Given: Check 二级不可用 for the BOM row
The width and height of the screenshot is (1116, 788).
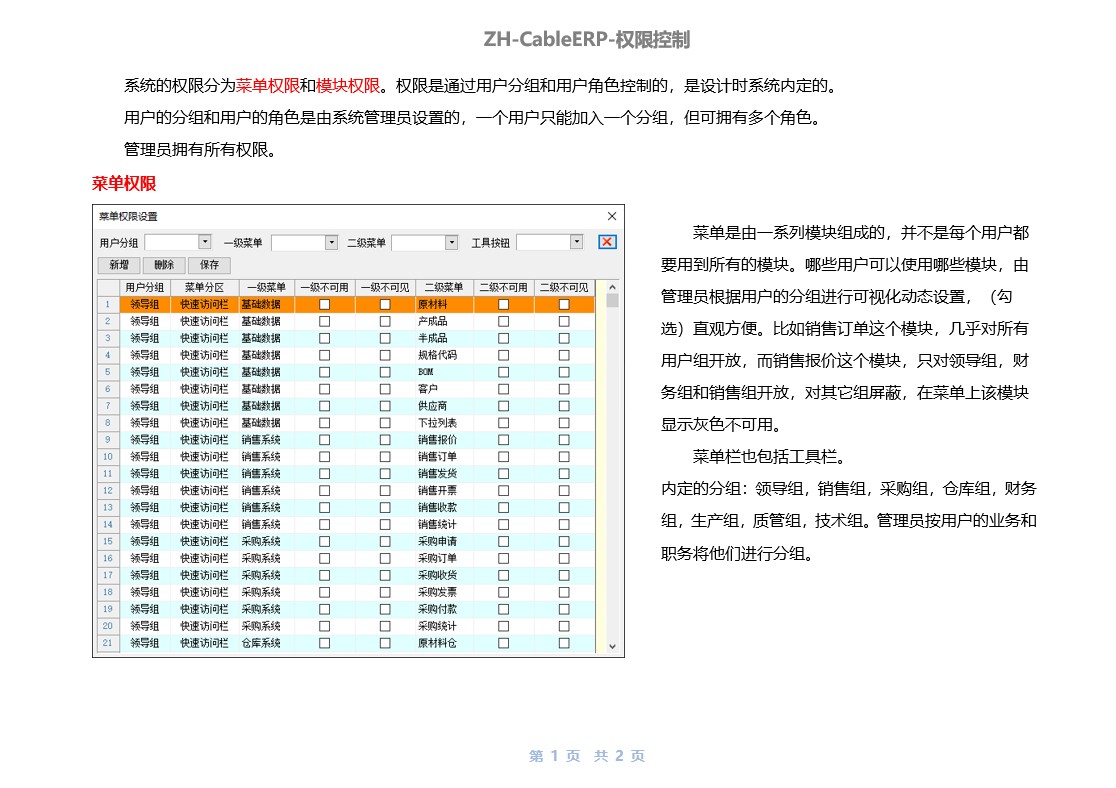Looking at the screenshot, I should (503, 372).
